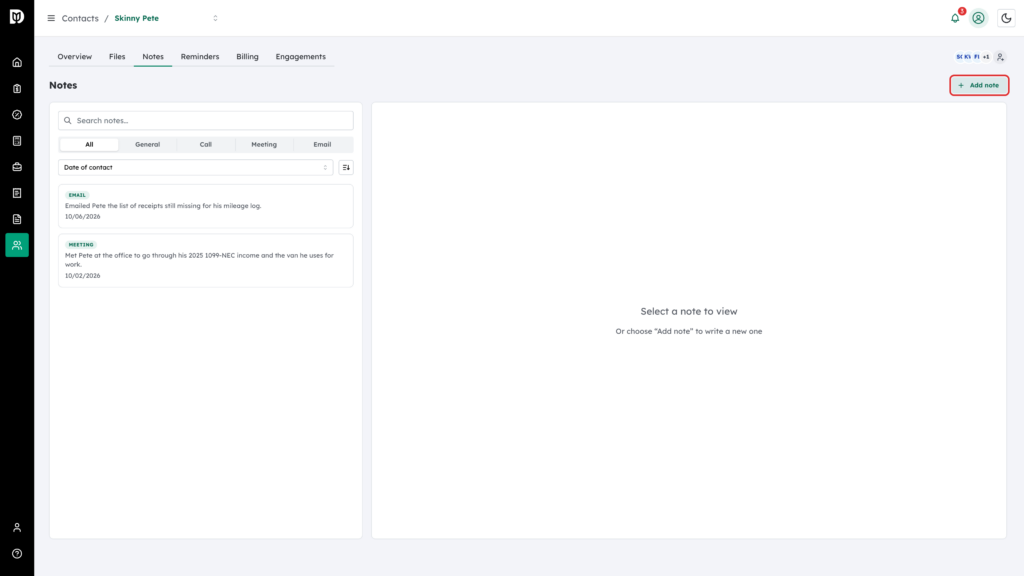Select the Meeting filter segment
The width and height of the screenshot is (1024, 576).
[x=264, y=144]
